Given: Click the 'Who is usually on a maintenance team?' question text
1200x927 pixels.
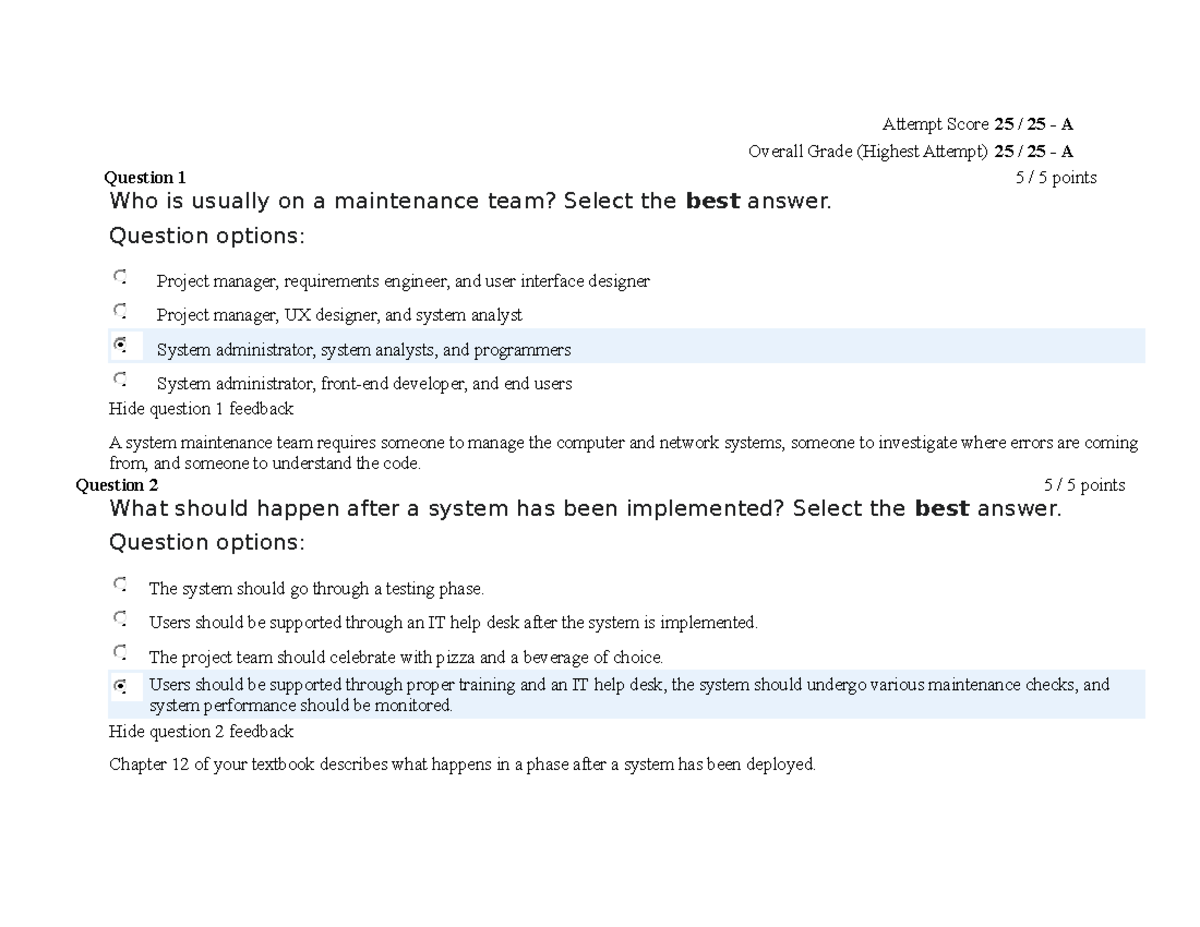Looking at the screenshot, I should tap(470, 202).
